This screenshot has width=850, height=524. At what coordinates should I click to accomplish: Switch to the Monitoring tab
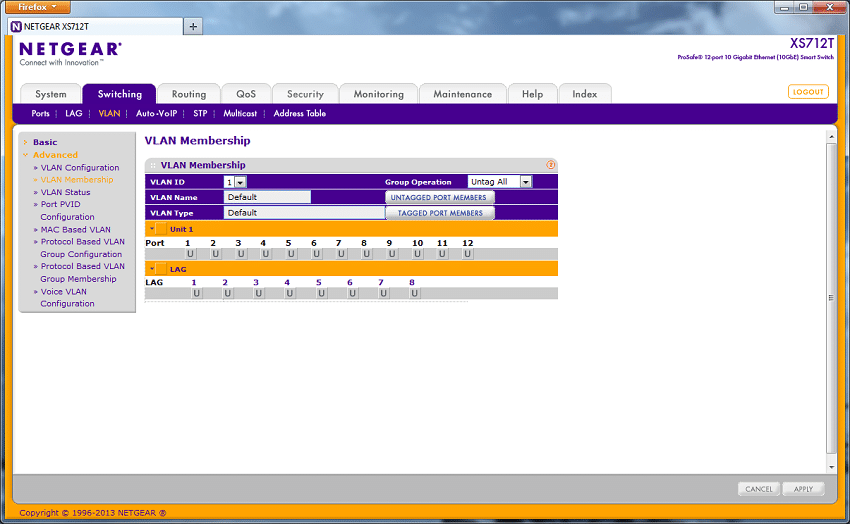click(378, 94)
